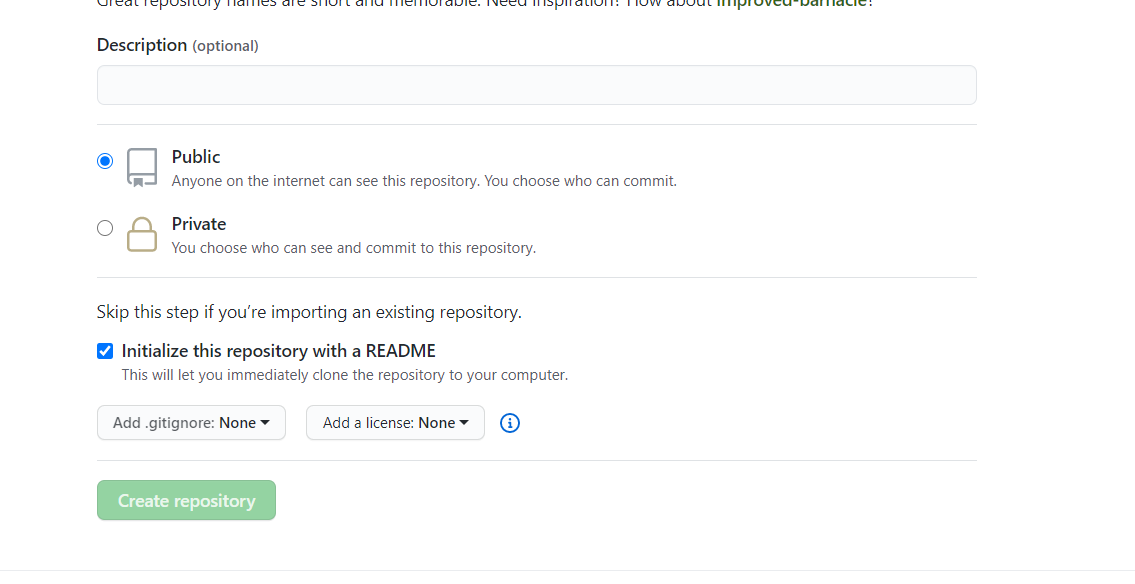Click the blue info icon near the license dropdown

510,423
